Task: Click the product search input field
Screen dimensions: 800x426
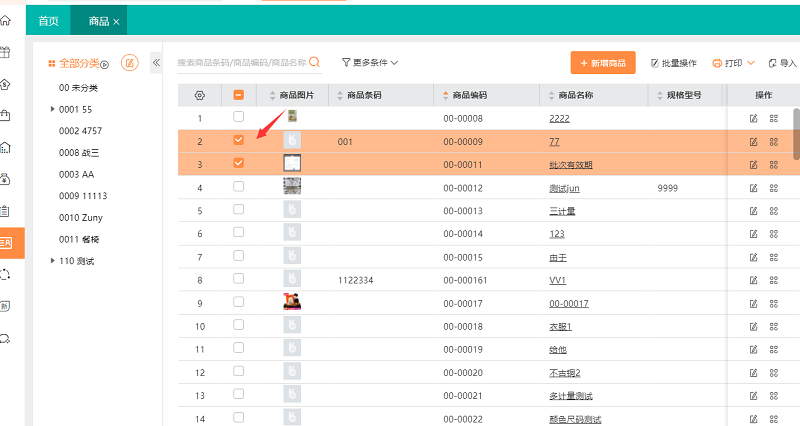Action: (x=242, y=62)
